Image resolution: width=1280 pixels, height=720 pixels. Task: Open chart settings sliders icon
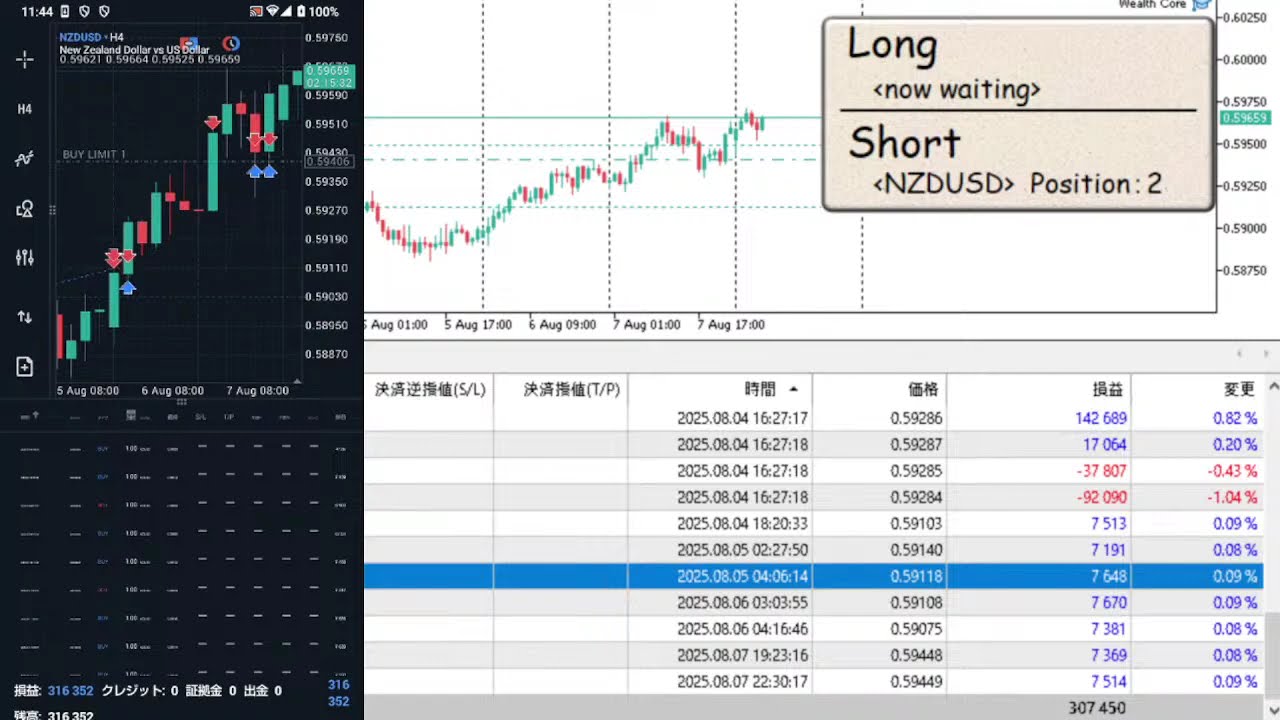pyautogui.click(x=25, y=258)
